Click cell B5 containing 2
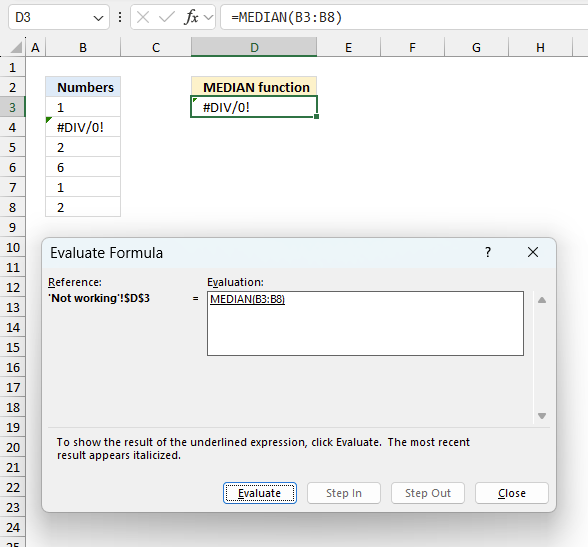 pyautogui.click(x=83, y=147)
